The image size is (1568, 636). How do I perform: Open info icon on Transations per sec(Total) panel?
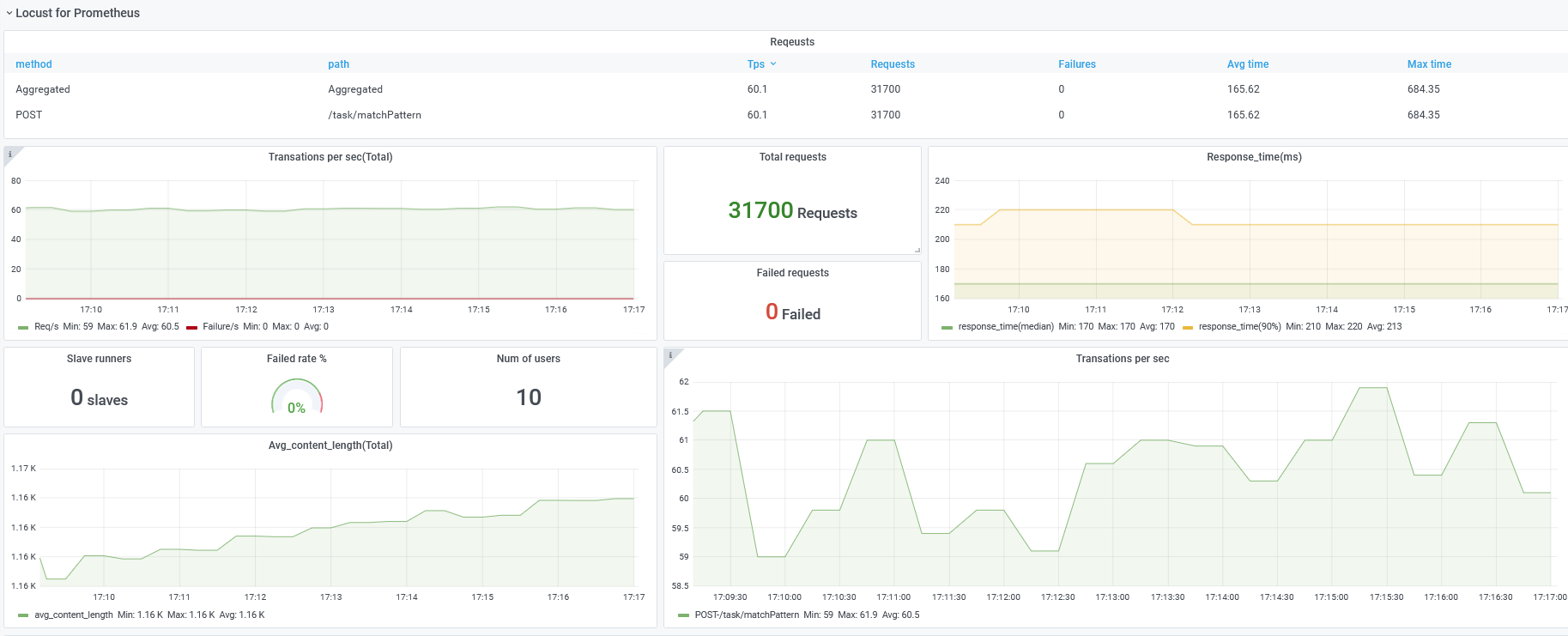9,154
